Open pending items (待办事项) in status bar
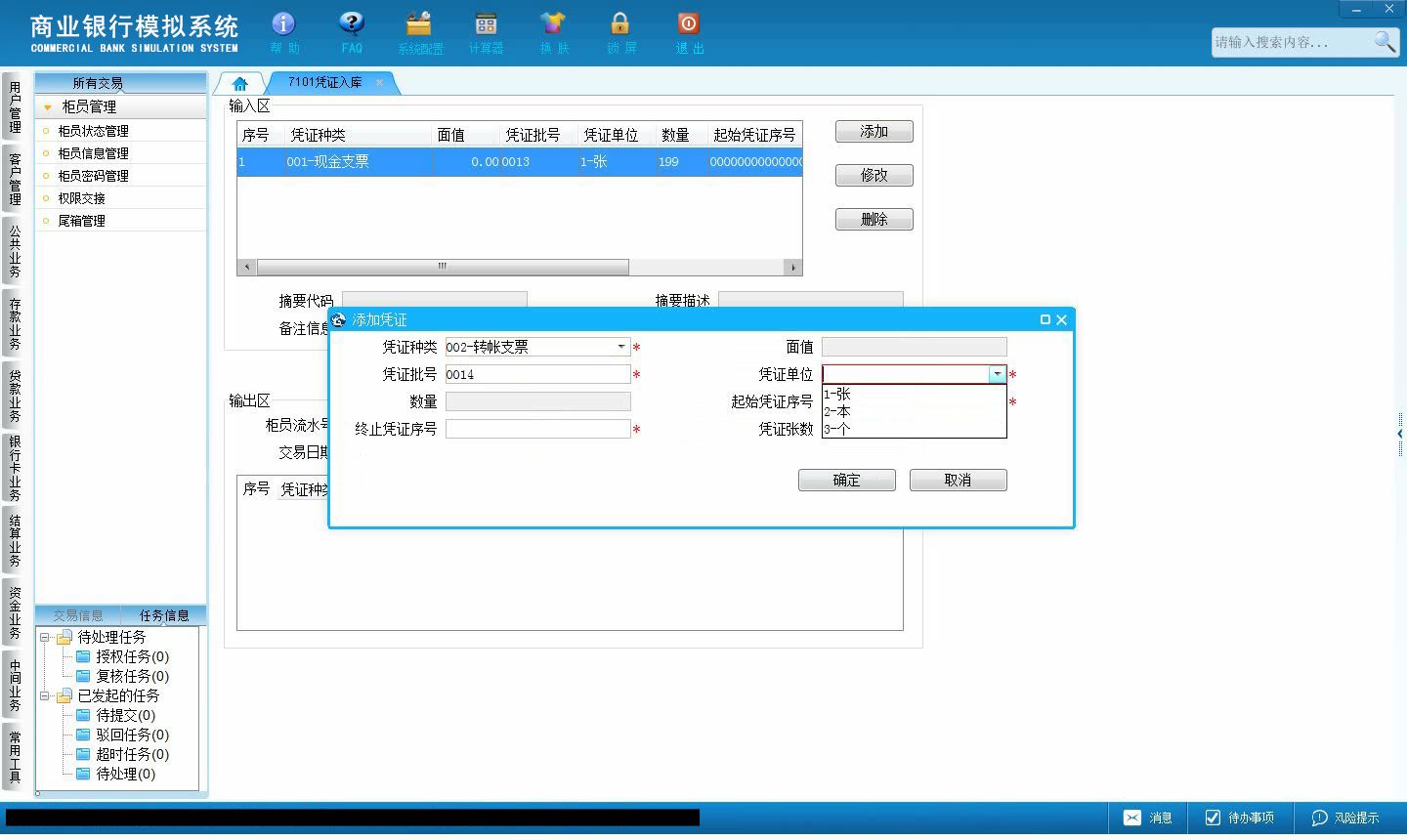The height and width of the screenshot is (840, 1407). pyautogui.click(x=1239, y=818)
